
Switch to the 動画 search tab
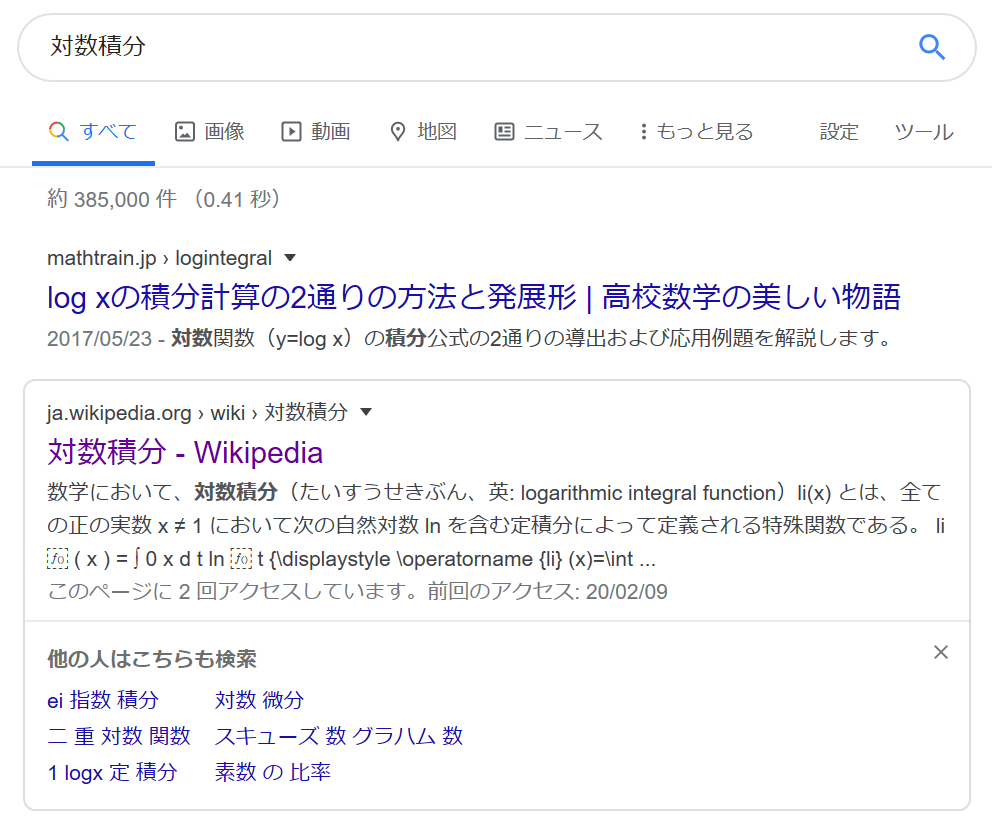click(330, 131)
